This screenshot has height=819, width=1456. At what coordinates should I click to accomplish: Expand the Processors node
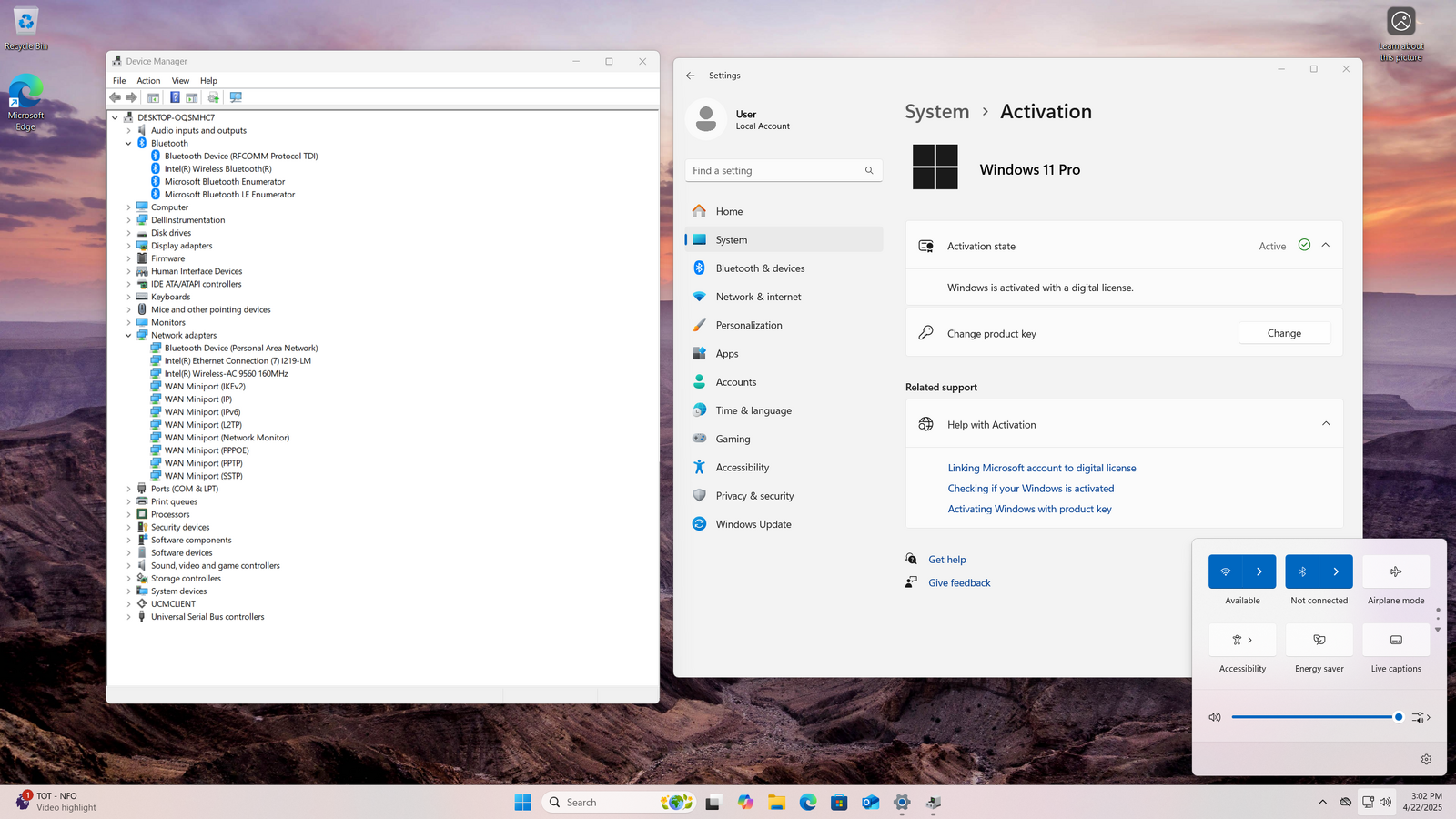128,515
